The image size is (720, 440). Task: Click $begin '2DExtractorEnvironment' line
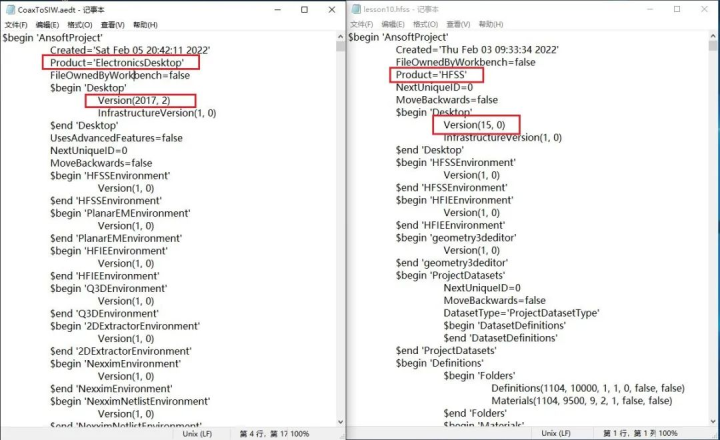tap(125, 327)
